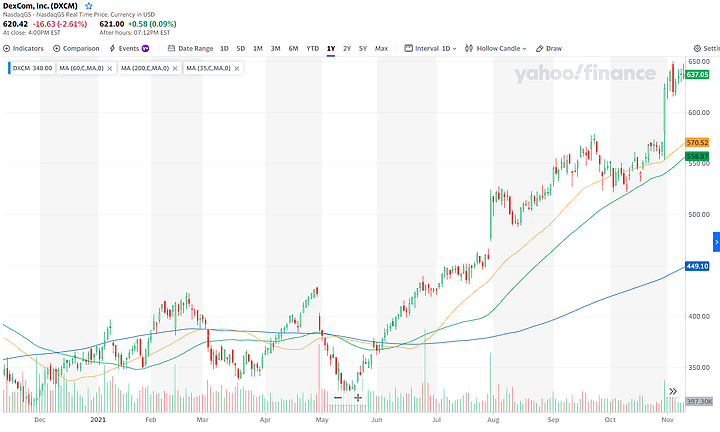
Task: Remove the MA (35,C,MA,0) indicator
Action: click(x=237, y=68)
